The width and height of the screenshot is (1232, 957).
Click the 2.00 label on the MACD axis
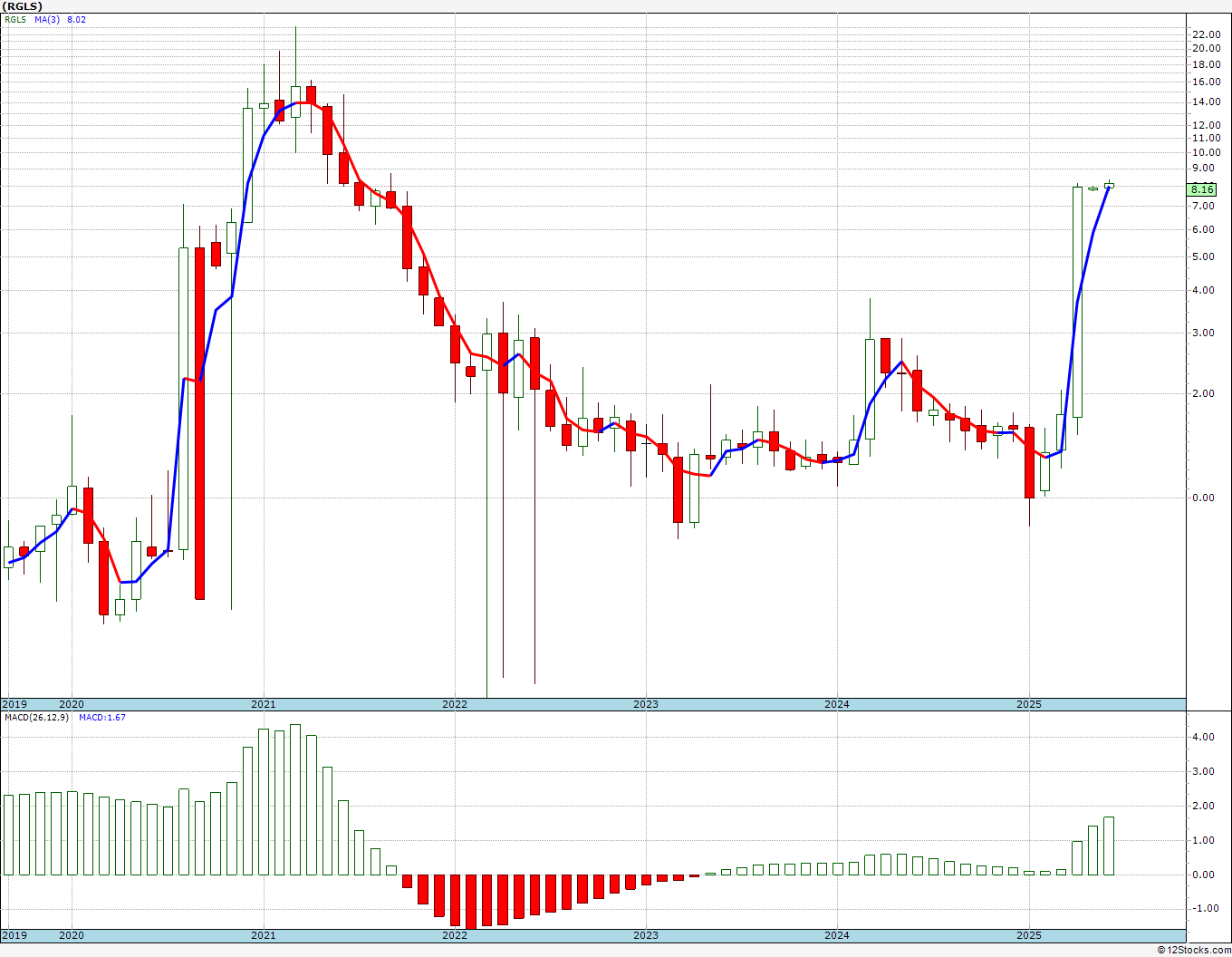click(1203, 806)
